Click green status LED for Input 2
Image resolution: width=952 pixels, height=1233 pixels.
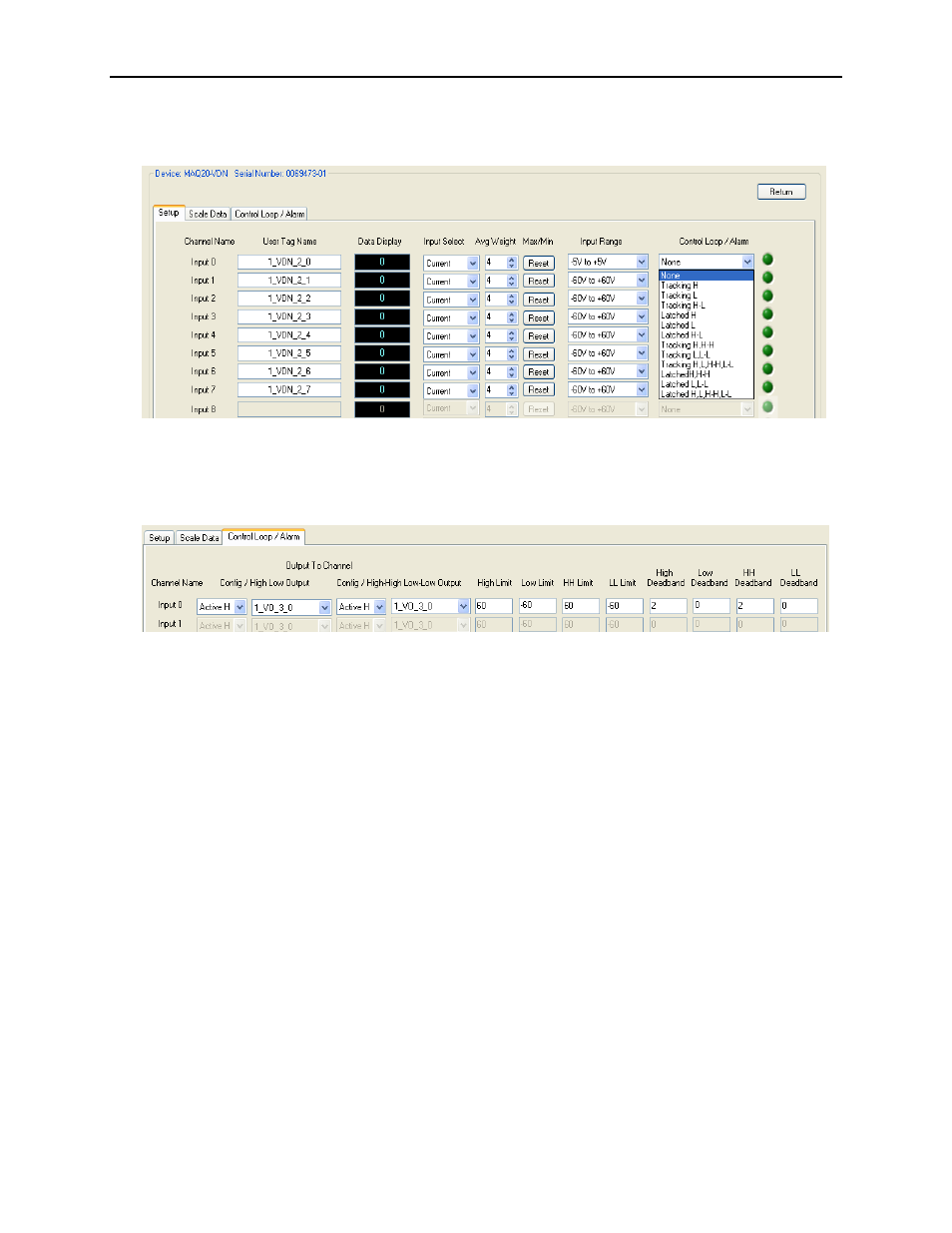pos(767,296)
